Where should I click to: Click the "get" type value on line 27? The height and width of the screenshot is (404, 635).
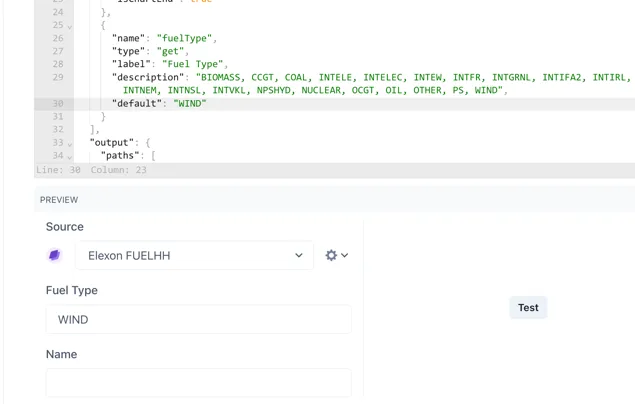[170, 52]
